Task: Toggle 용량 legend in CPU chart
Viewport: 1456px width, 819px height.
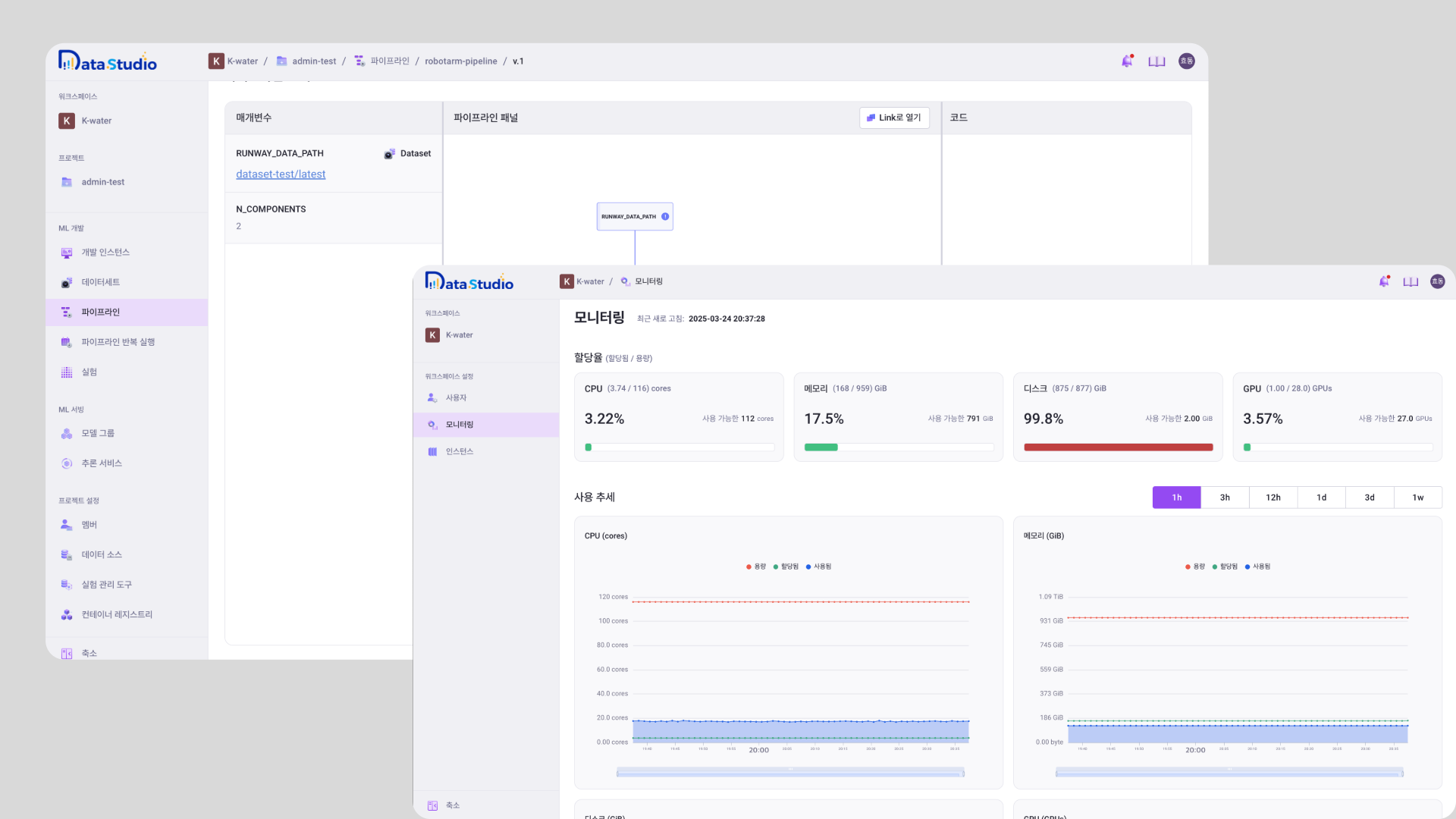Action: tap(756, 566)
